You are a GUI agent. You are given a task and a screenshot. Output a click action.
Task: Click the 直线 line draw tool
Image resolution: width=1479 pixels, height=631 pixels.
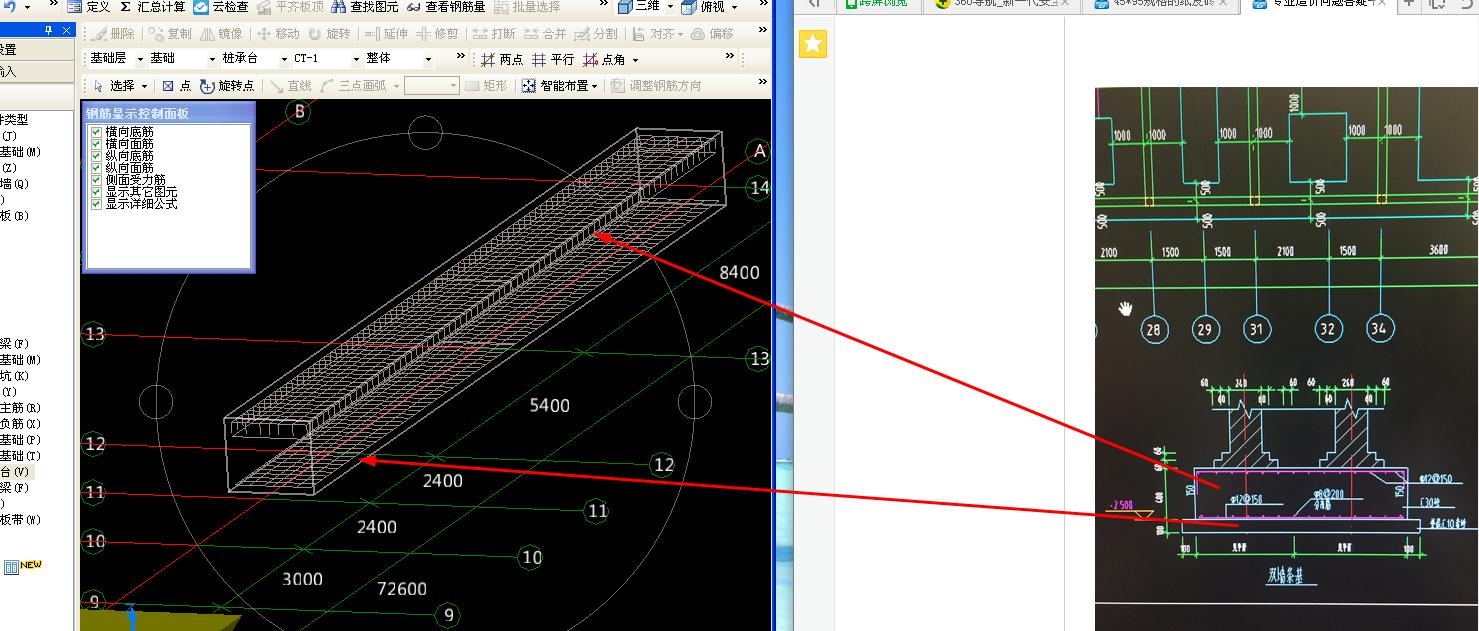291,86
